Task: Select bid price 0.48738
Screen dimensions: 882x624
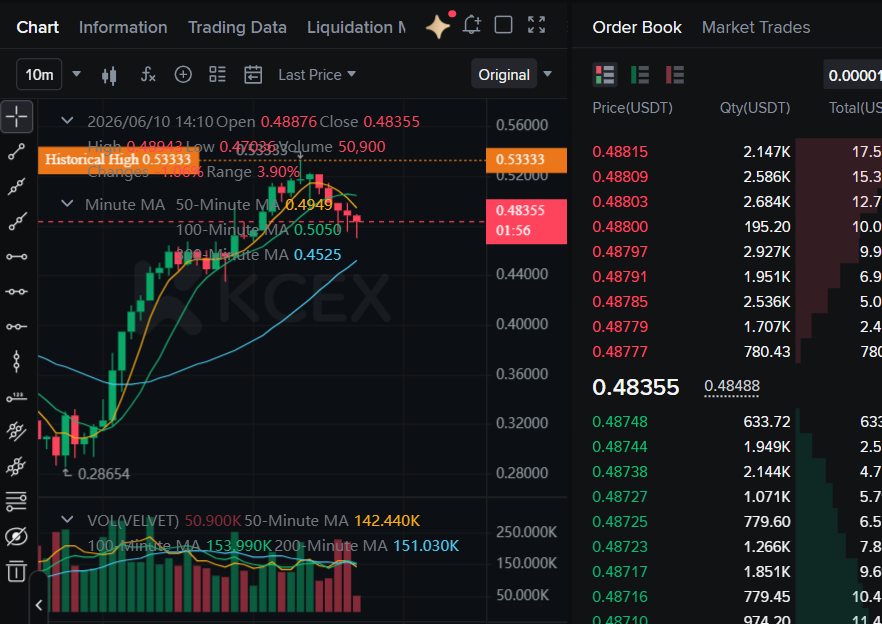Action: (x=620, y=472)
